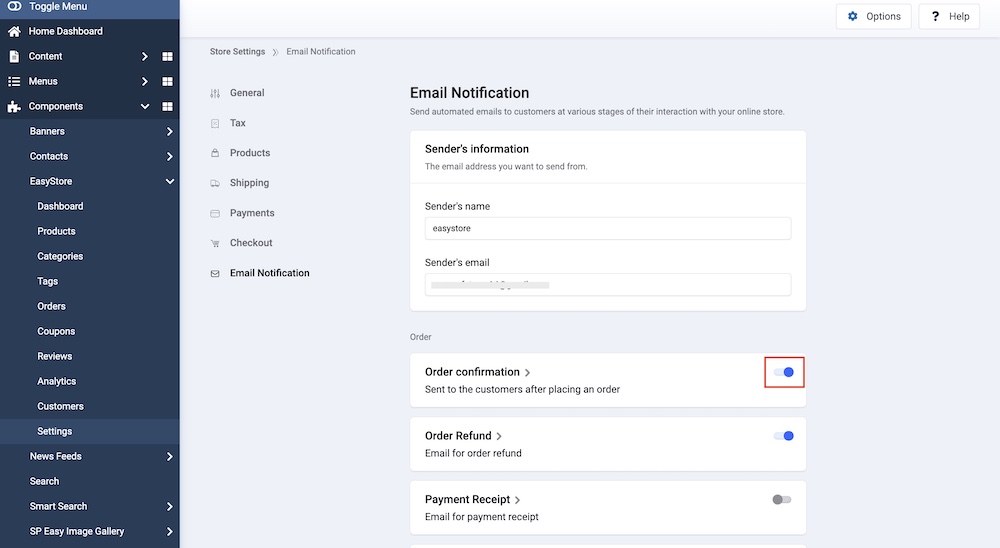The height and width of the screenshot is (548, 1000).
Task: Click the Home Dashboard house icon
Action: [x=14, y=31]
